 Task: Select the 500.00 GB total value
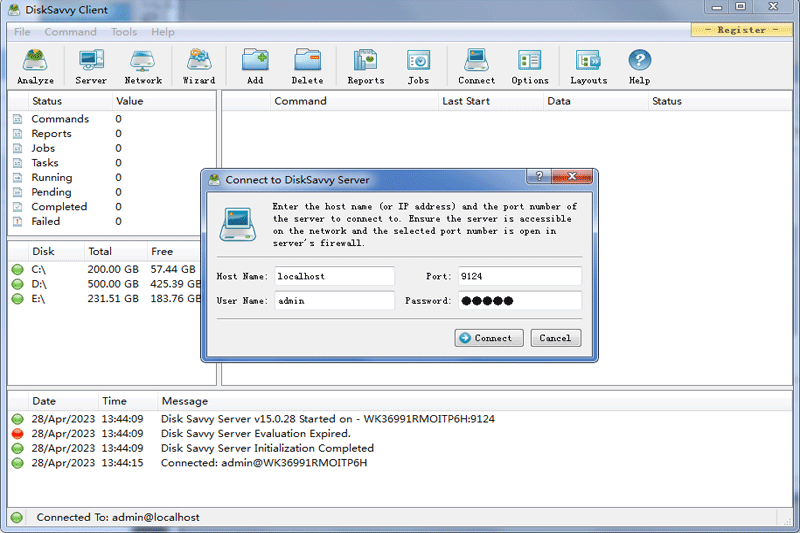point(113,284)
